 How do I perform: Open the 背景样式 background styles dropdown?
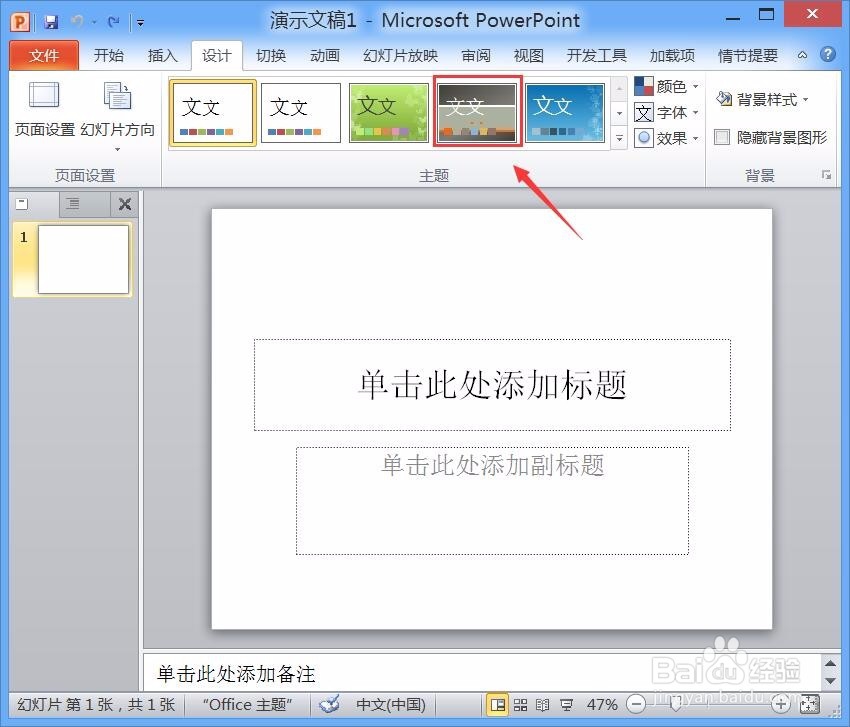[x=762, y=99]
